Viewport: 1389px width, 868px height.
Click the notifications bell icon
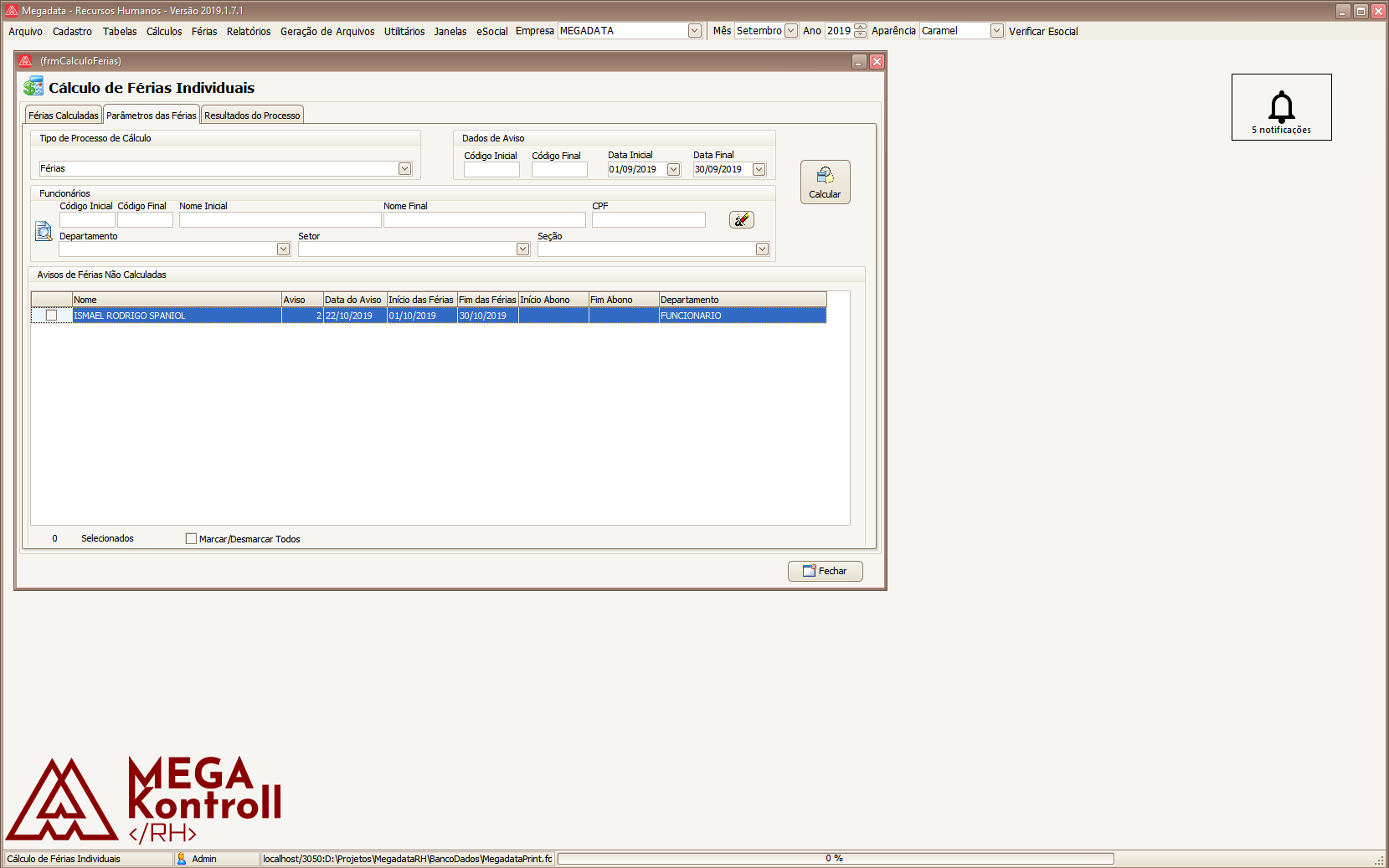point(1281,107)
